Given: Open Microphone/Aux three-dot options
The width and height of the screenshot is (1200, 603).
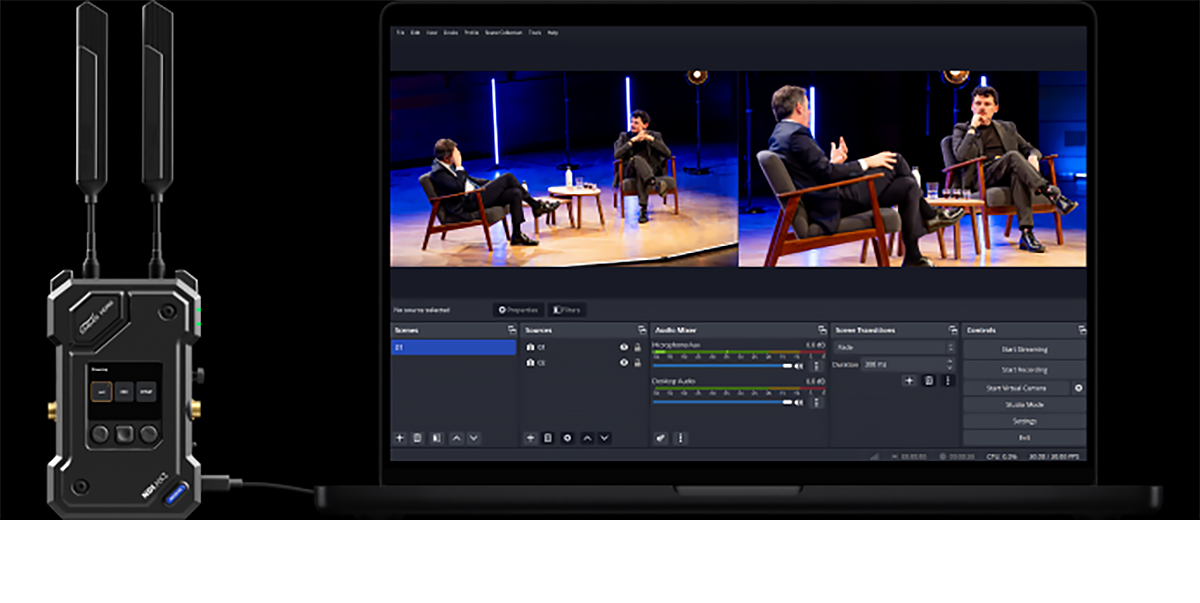Looking at the screenshot, I should 816,366.
